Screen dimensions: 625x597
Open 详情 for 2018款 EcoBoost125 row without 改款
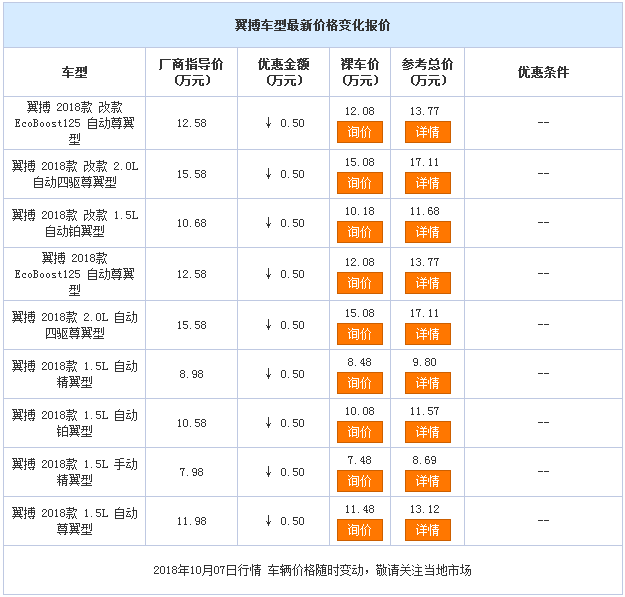pyautogui.click(x=428, y=283)
